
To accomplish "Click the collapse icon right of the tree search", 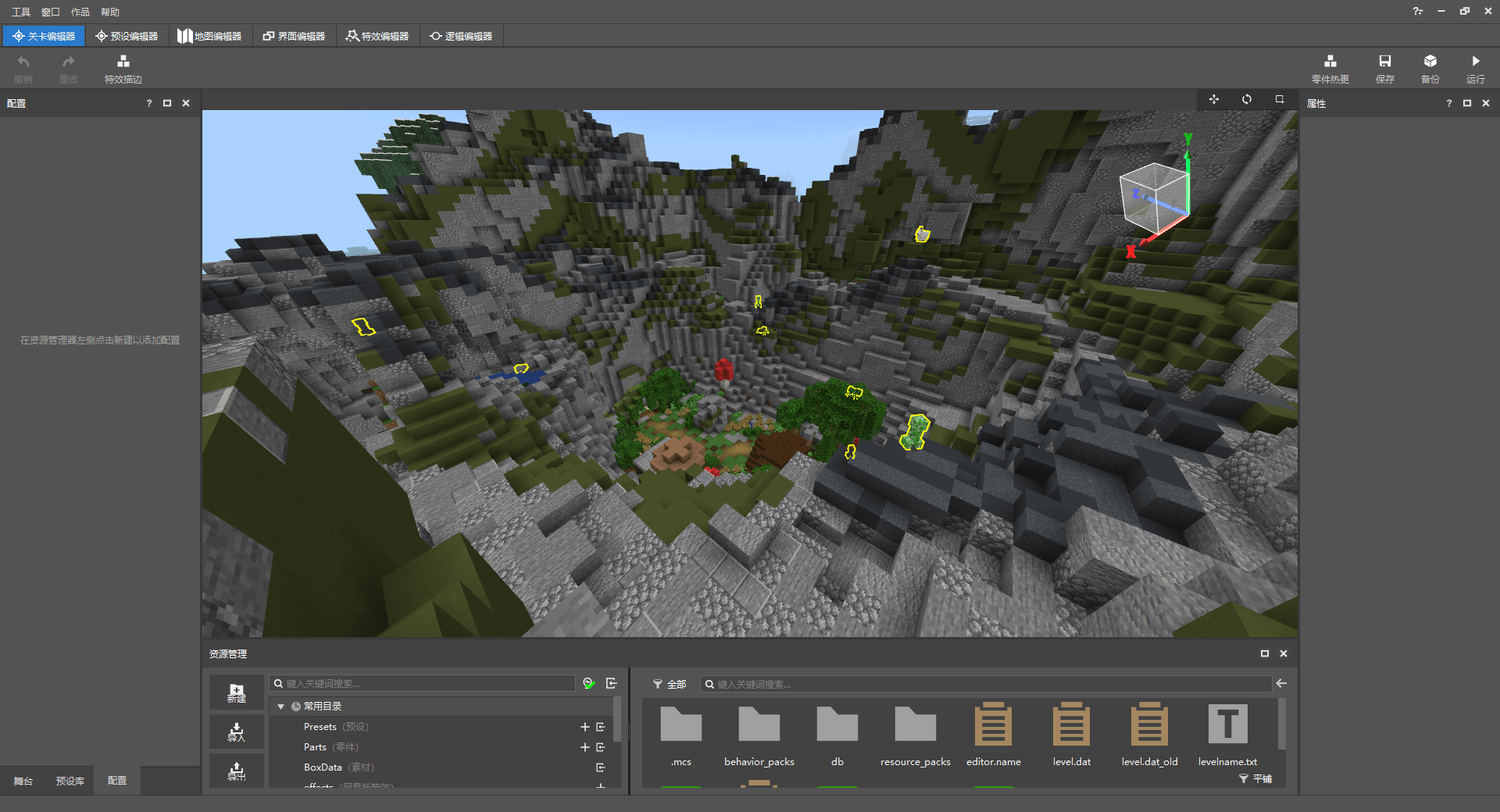I will pyautogui.click(x=612, y=683).
